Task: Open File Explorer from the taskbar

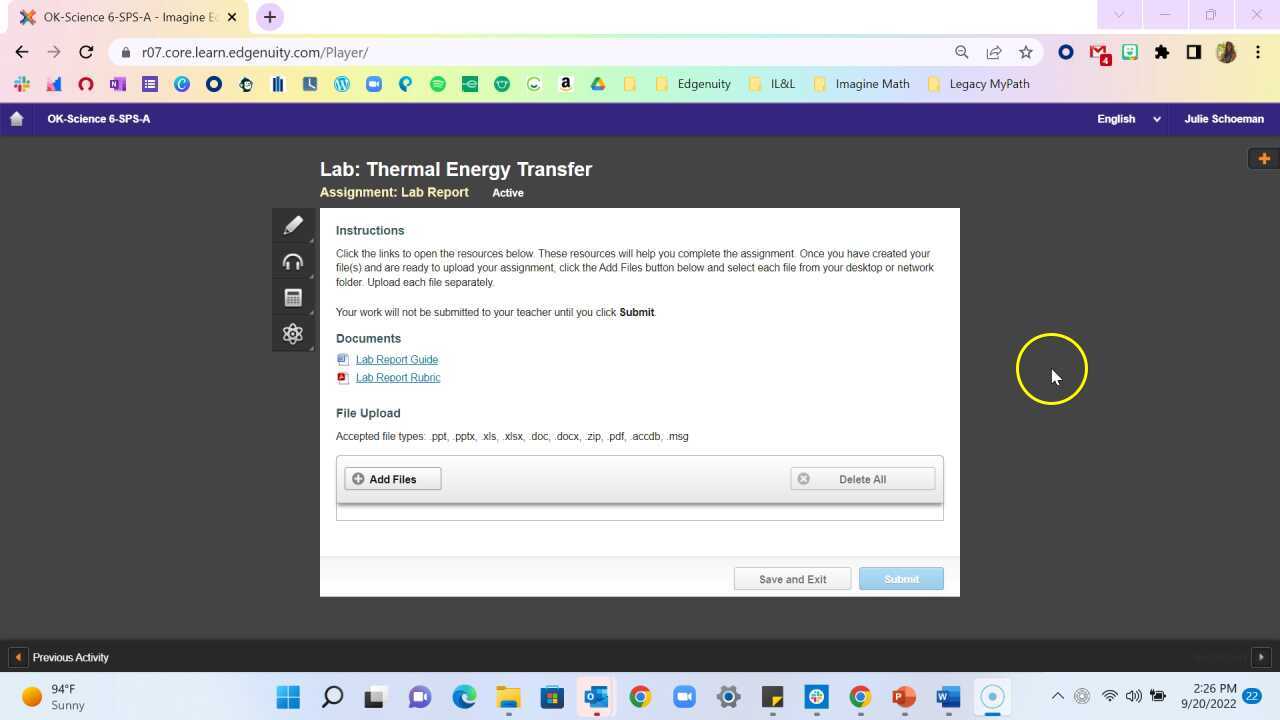Action: [x=508, y=697]
